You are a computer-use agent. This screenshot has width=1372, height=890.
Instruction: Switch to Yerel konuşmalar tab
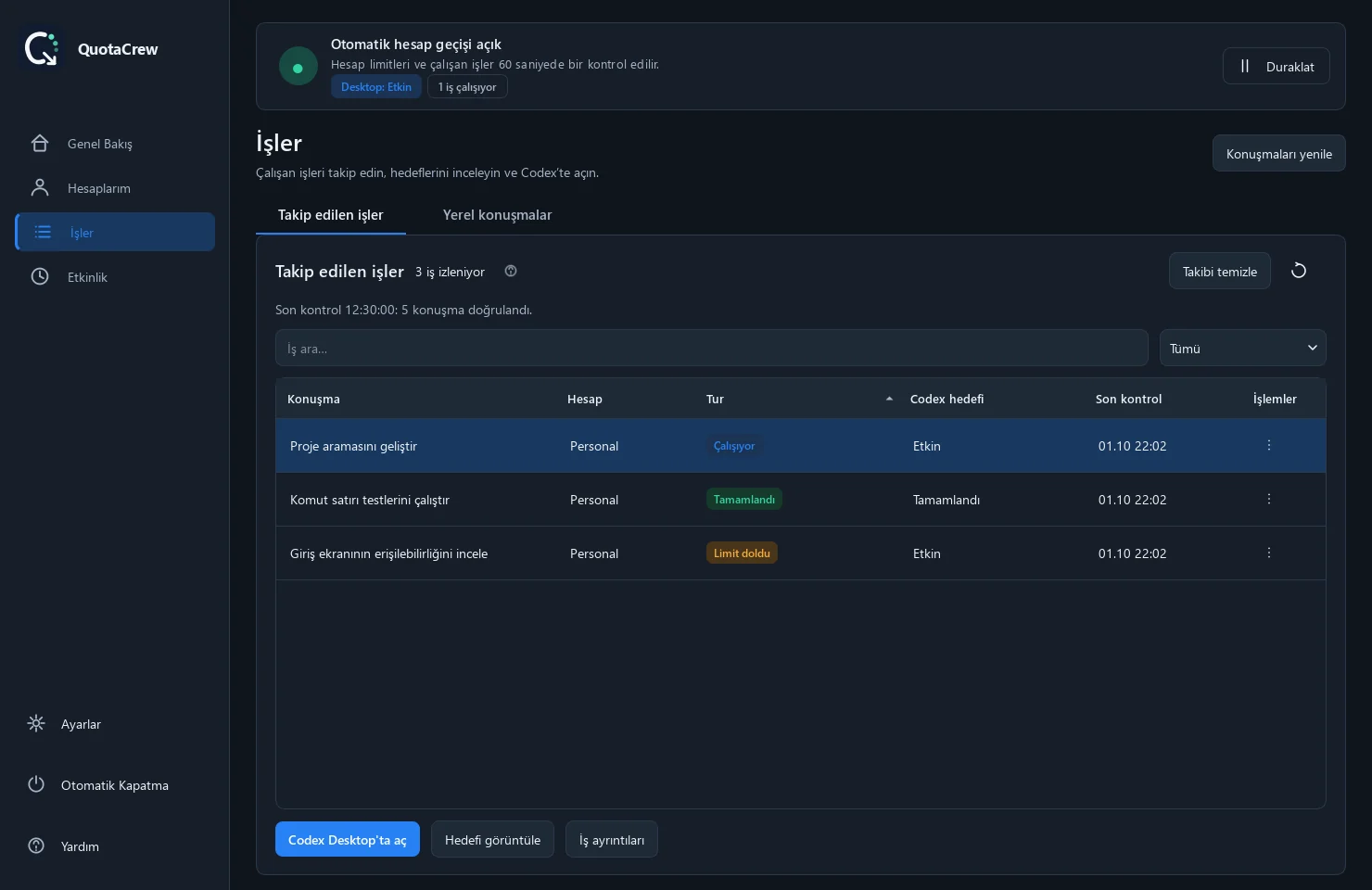coord(497,215)
